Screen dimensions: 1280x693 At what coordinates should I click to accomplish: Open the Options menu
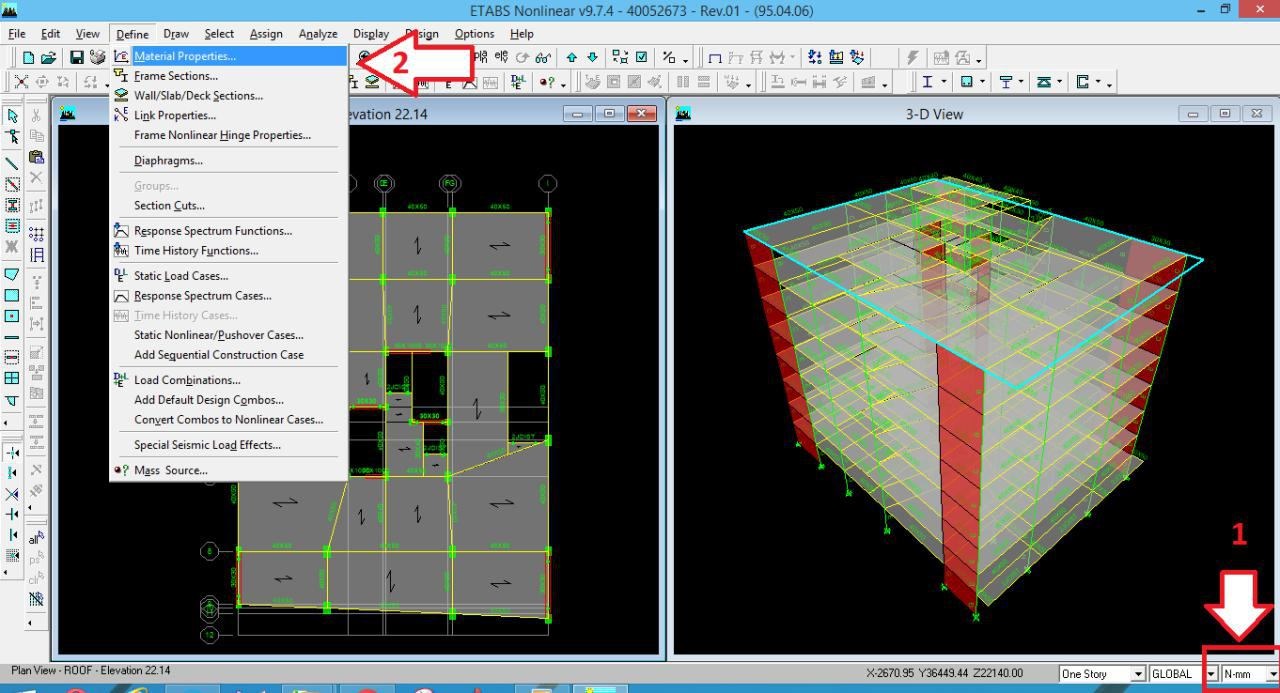[474, 33]
